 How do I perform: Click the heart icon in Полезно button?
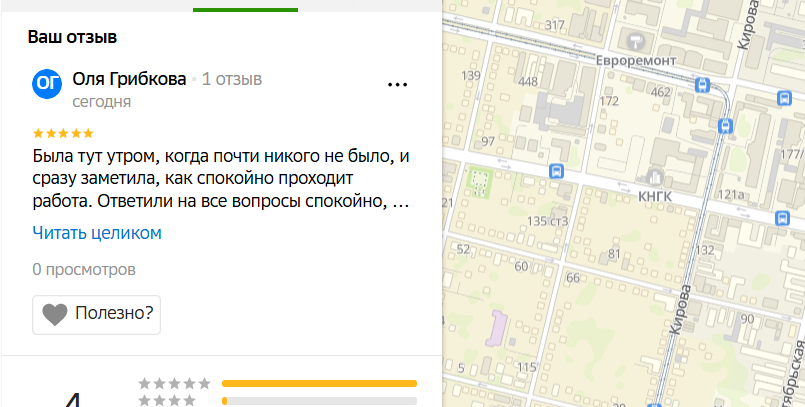(54, 314)
